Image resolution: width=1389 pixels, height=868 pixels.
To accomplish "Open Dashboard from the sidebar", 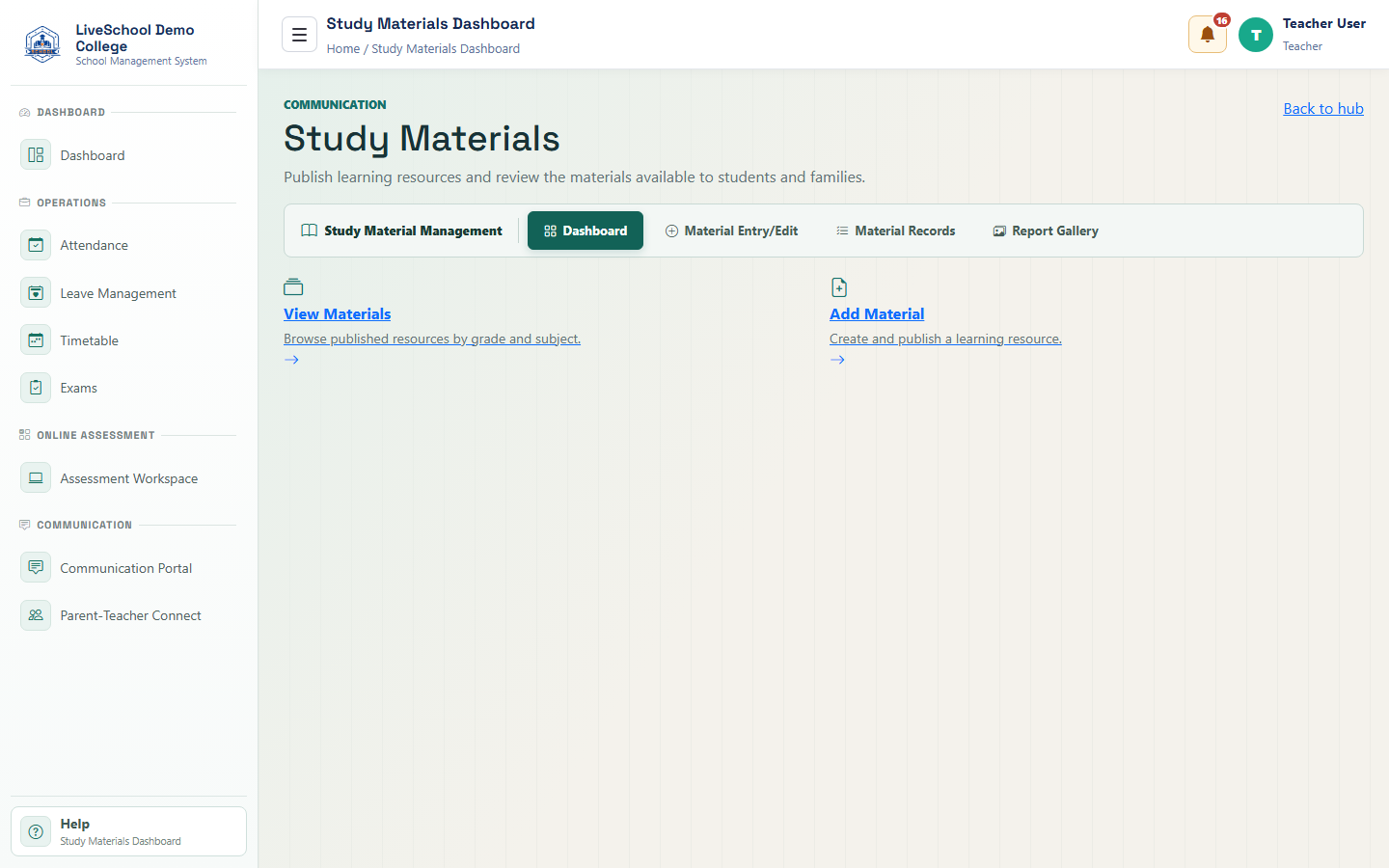I will 128,154.
